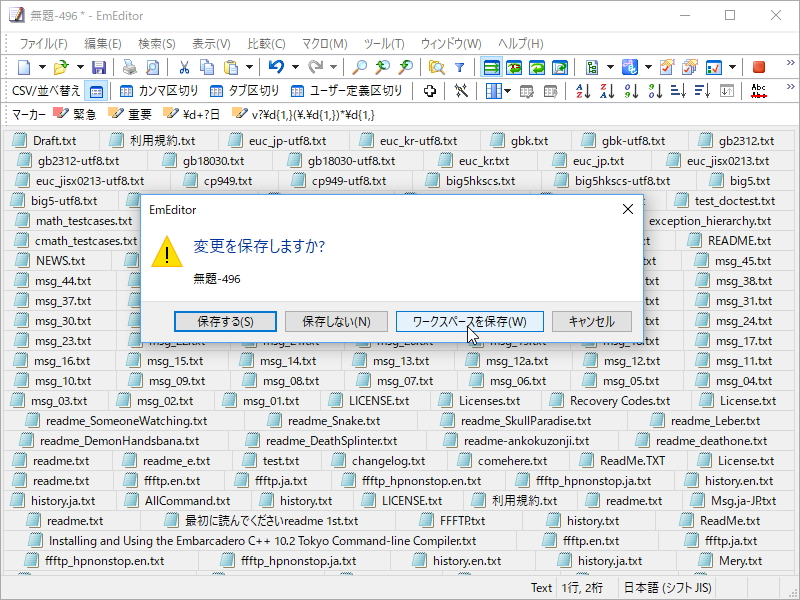Viewport: 800px width, 600px height.
Task: Click the 保存しない(N) button
Action: 336,321
